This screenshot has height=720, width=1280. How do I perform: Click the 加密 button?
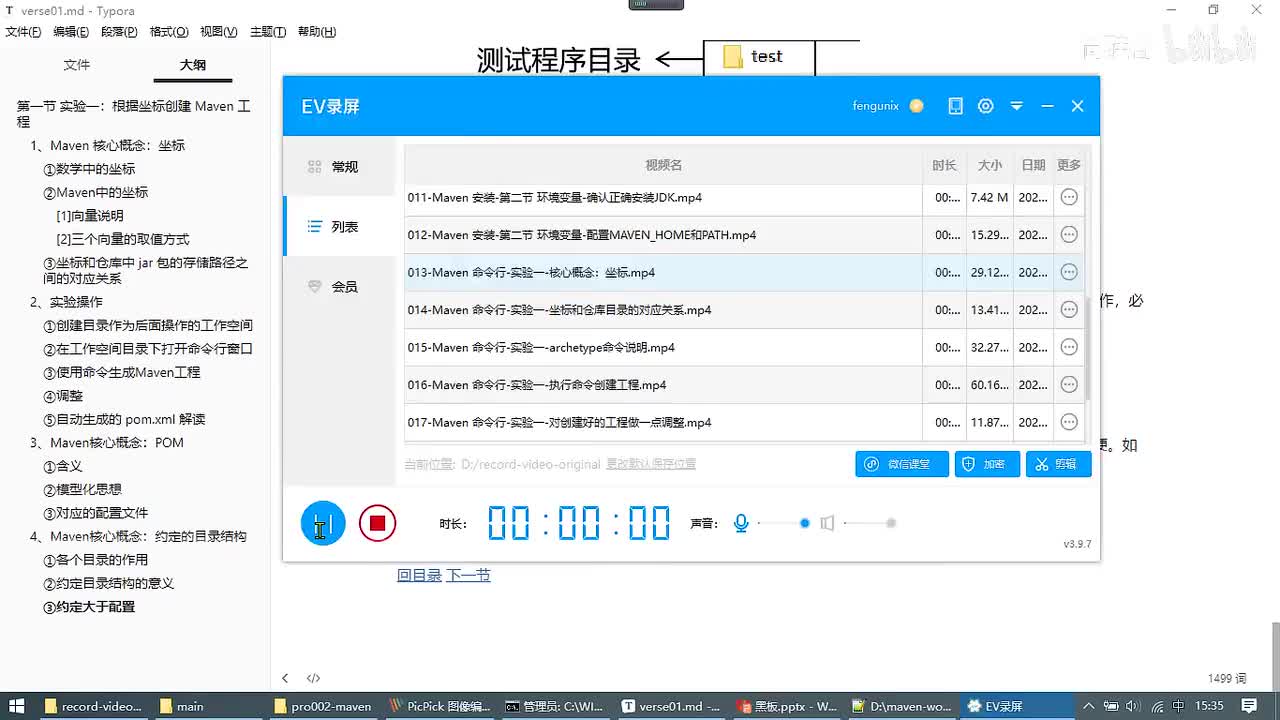987,464
